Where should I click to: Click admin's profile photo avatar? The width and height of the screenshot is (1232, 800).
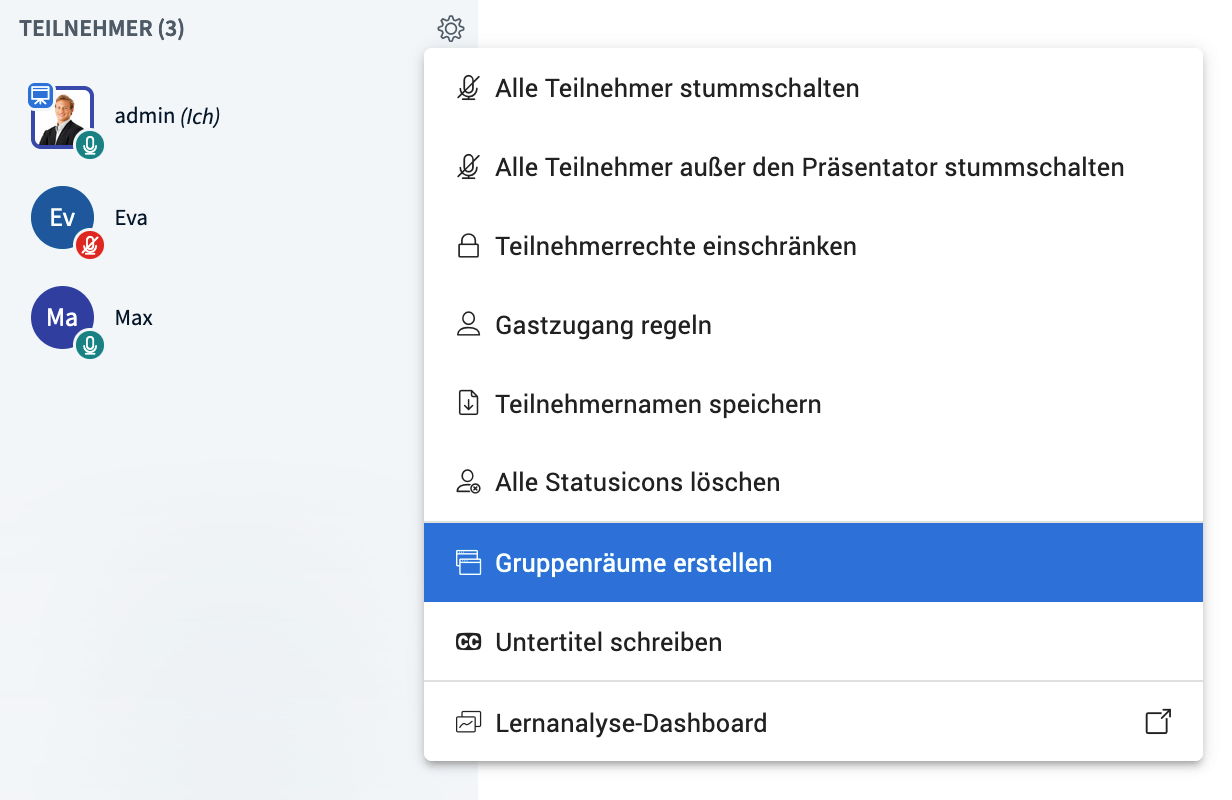pos(63,117)
